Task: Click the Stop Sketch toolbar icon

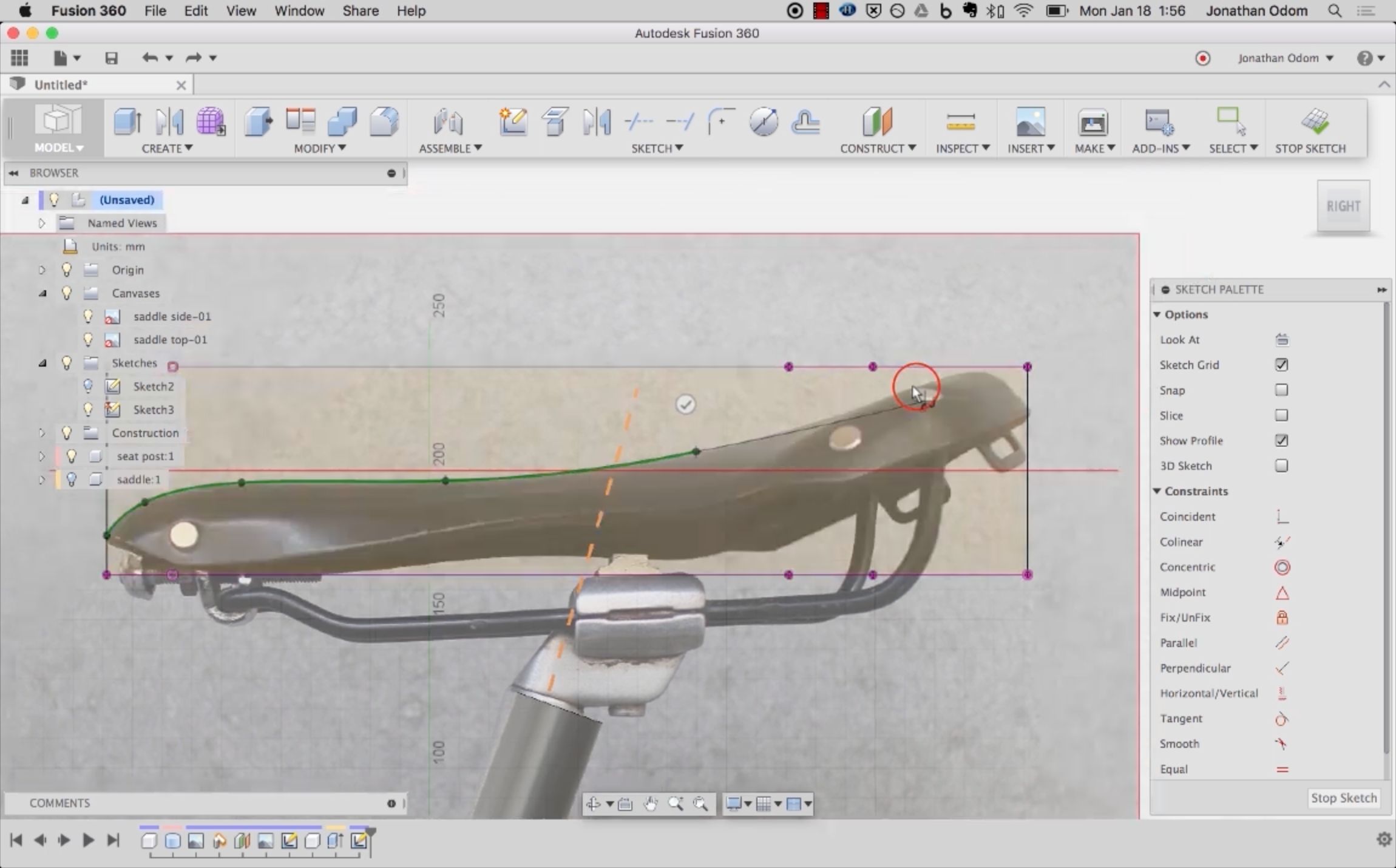Action: point(1315,122)
